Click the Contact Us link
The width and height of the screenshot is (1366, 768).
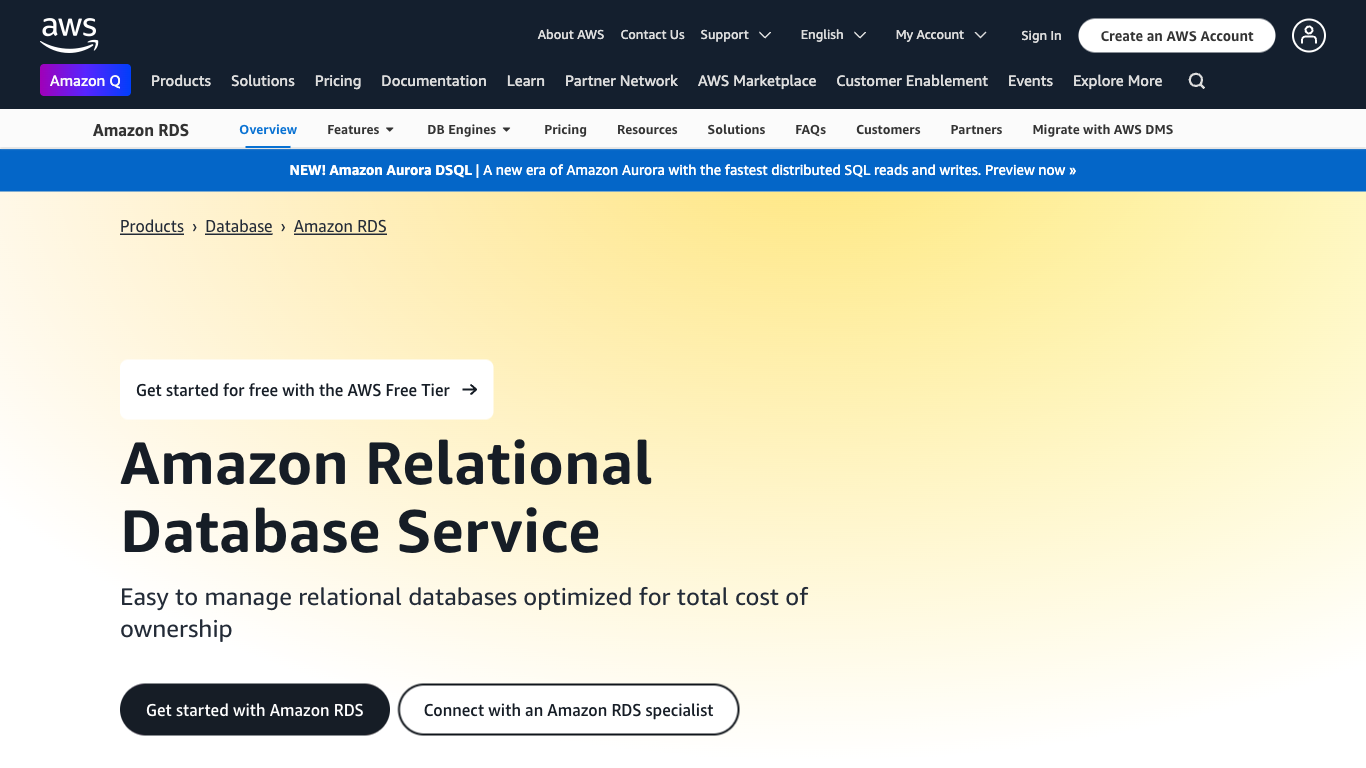click(x=652, y=35)
